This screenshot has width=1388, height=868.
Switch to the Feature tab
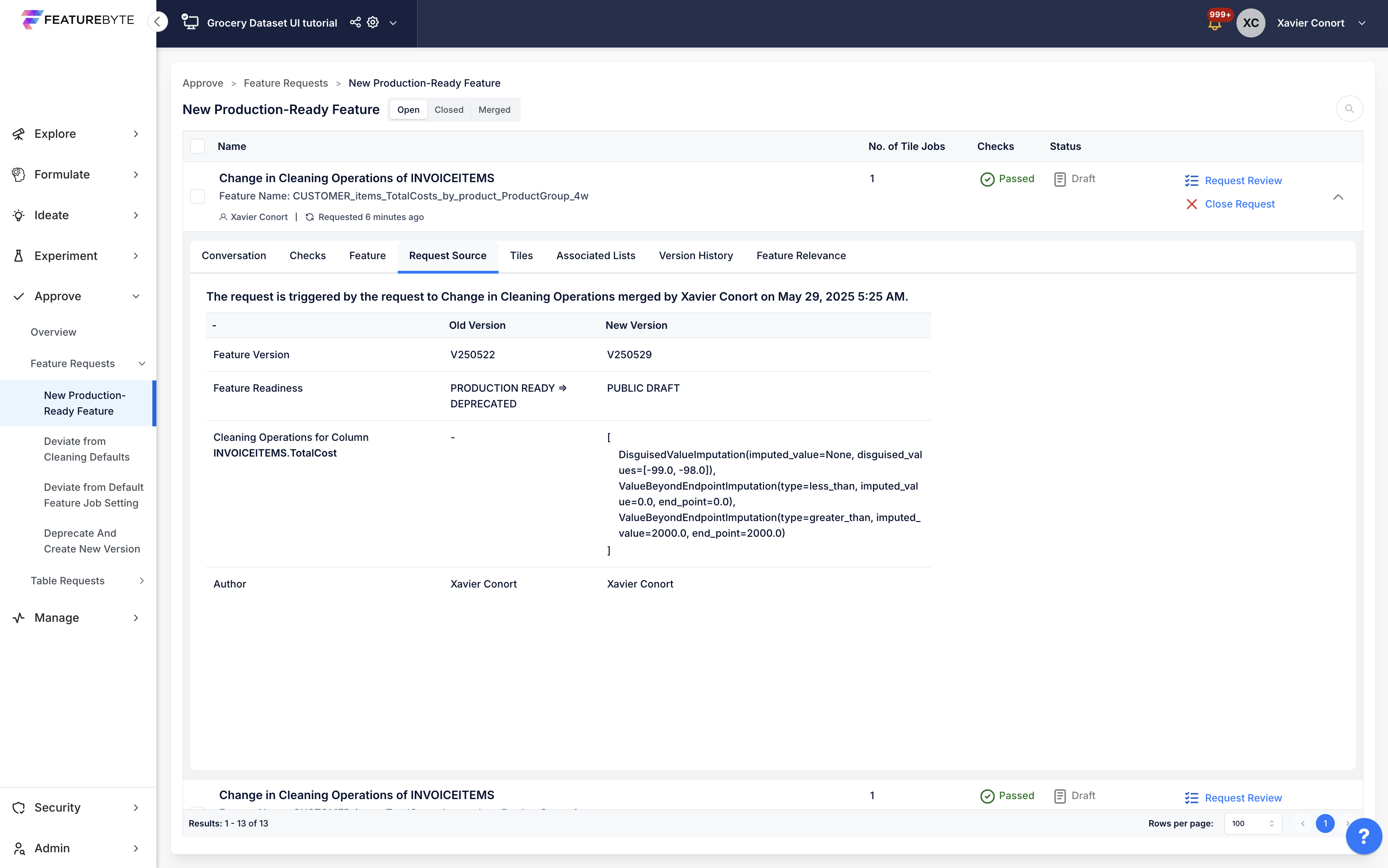[368, 255]
